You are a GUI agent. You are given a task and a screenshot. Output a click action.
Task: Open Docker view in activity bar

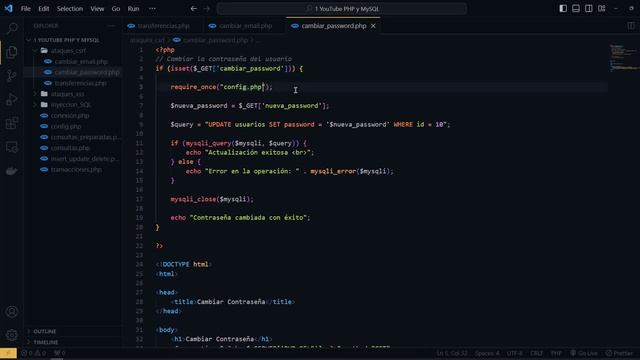point(12,170)
